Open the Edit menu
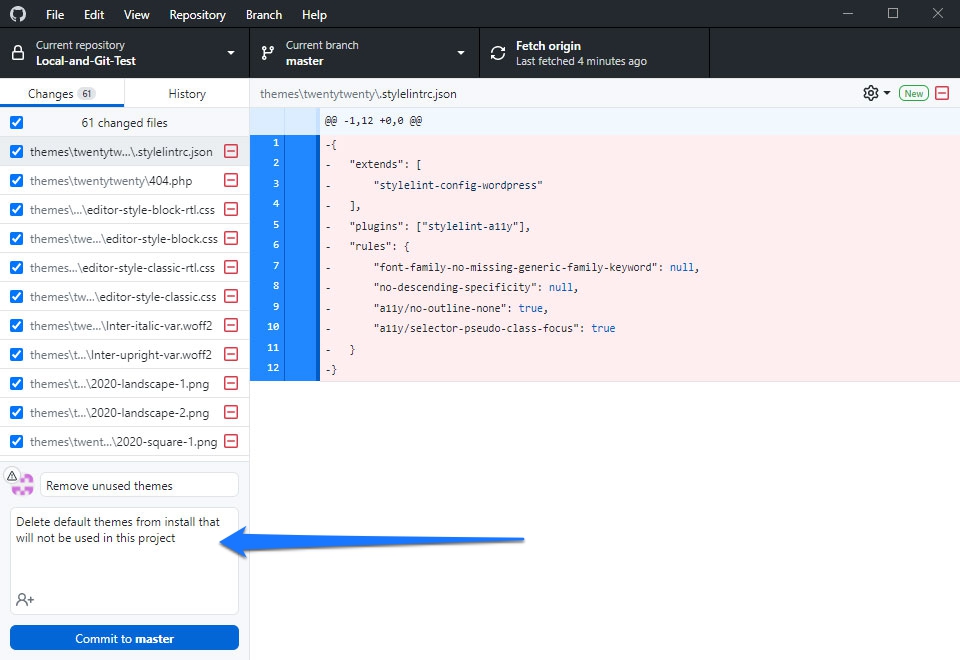960x660 pixels. point(94,15)
